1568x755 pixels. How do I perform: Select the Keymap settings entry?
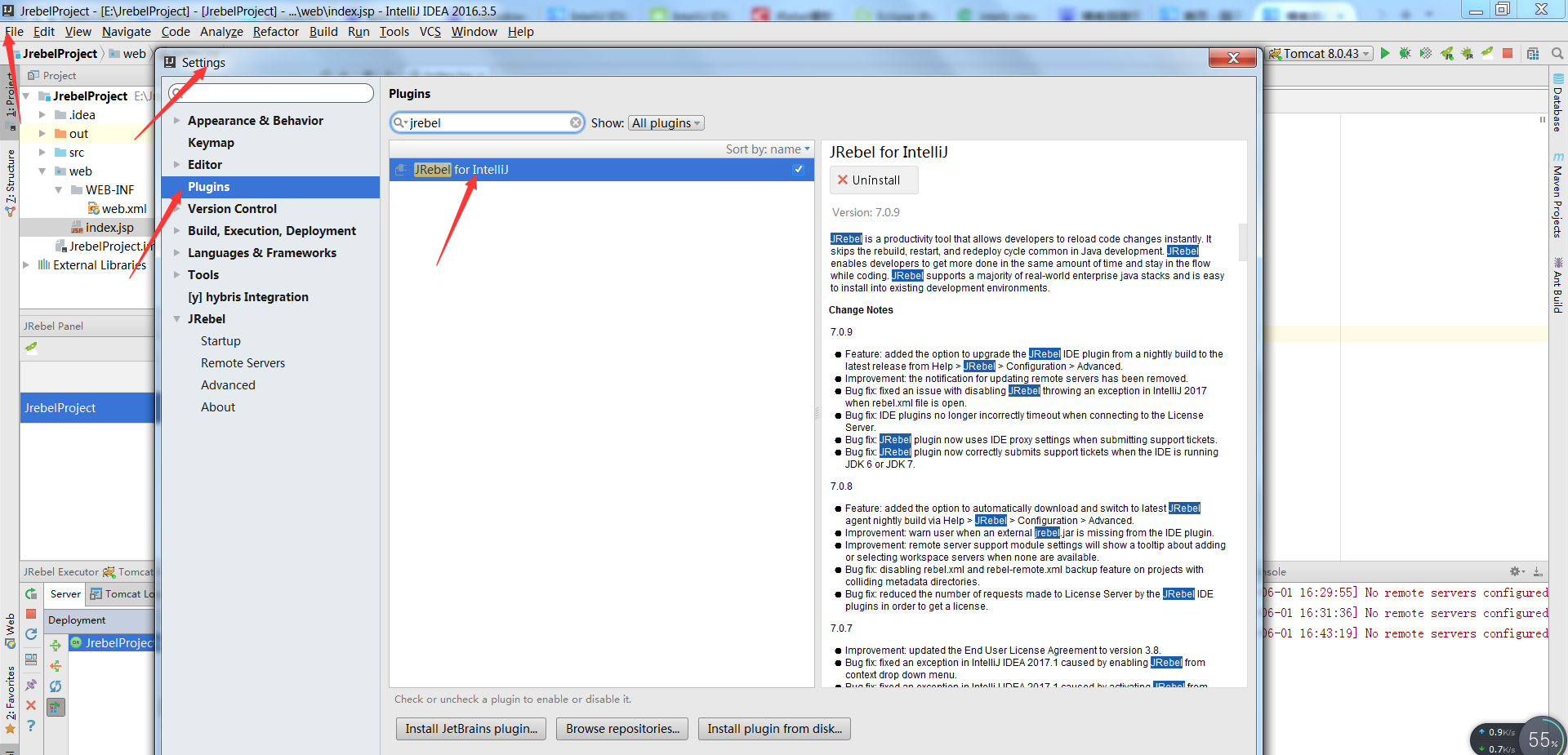pyautogui.click(x=211, y=143)
